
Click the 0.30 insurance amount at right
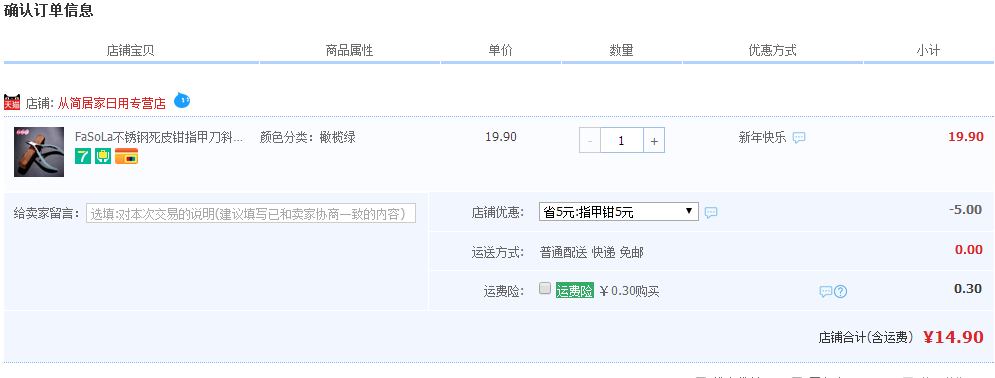click(x=968, y=289)
